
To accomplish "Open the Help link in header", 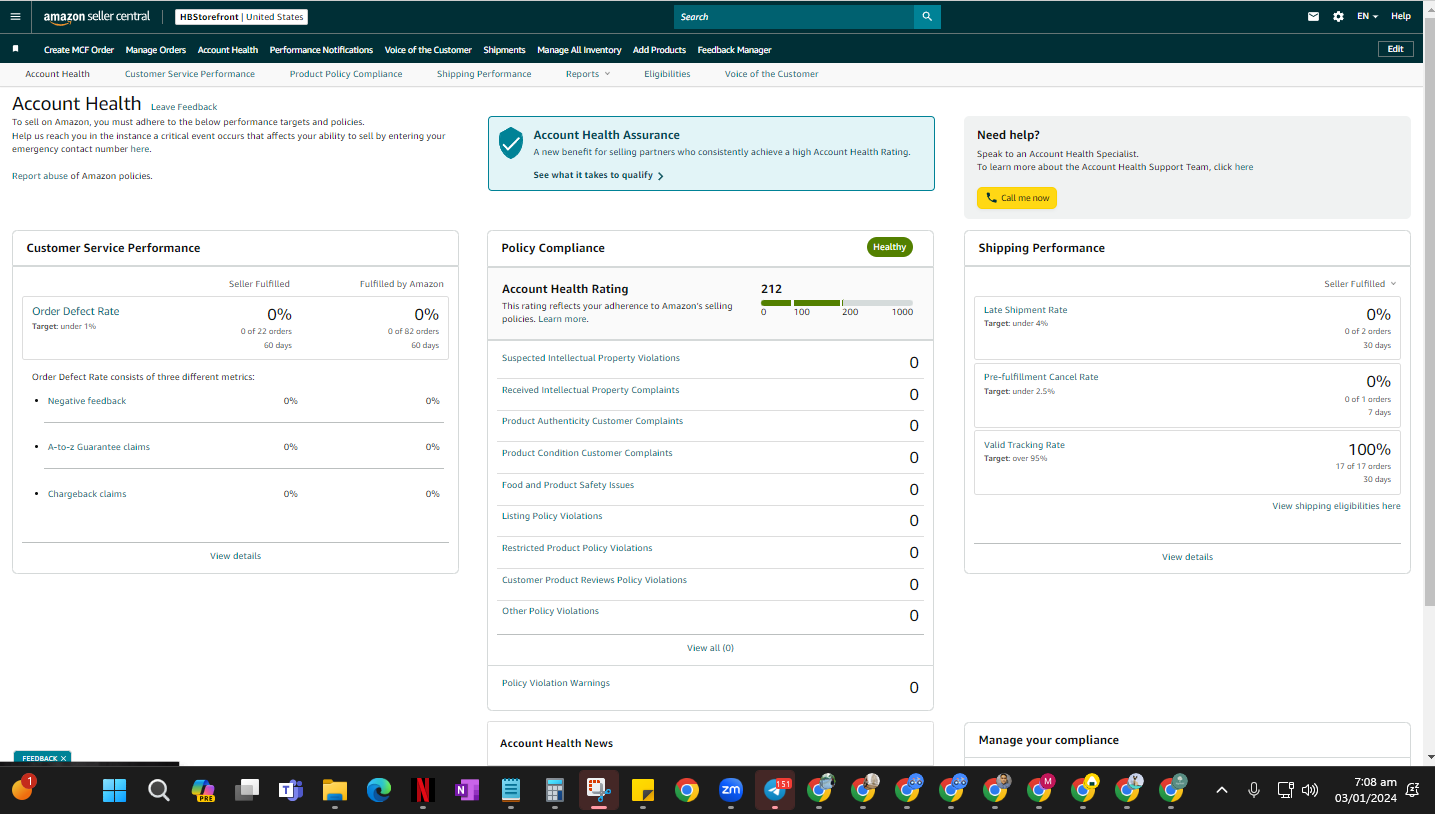I will point(1401,16).
